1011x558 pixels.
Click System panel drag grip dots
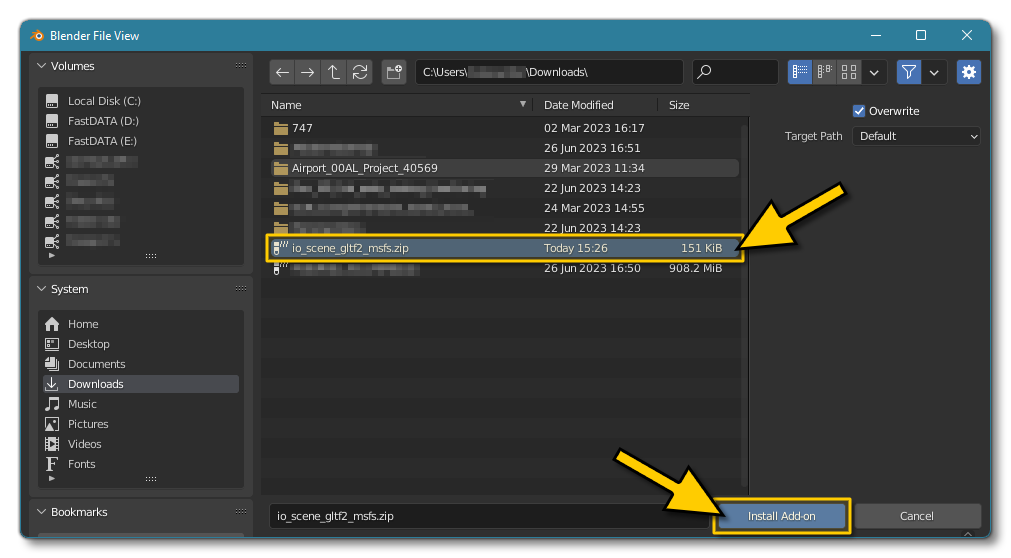[240, 288]
